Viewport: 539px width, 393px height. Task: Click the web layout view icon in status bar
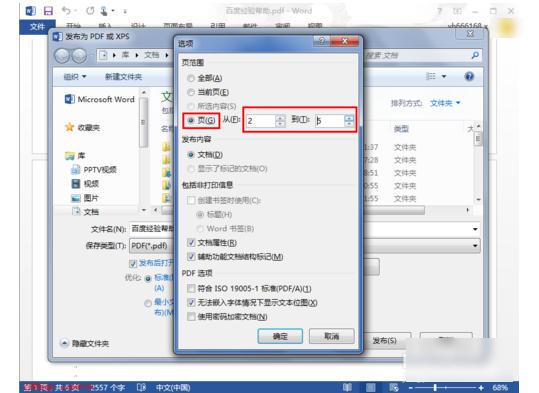click(x=394, y=387)
